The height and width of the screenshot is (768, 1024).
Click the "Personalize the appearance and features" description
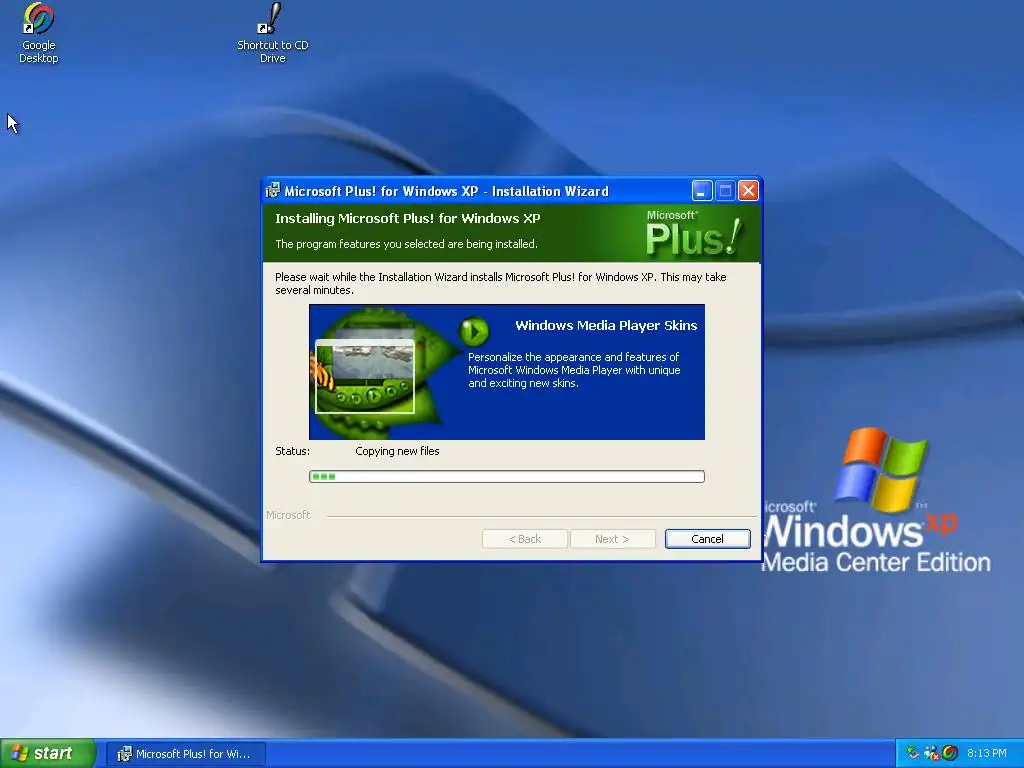574,370
